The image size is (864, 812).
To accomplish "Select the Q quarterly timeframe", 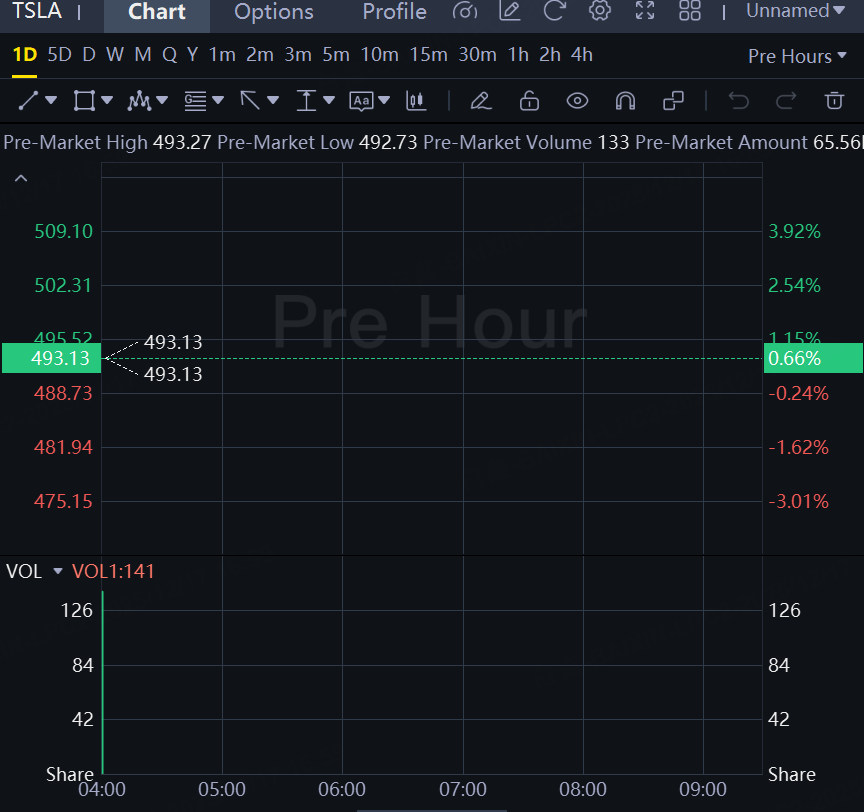I will click(169, 55).
